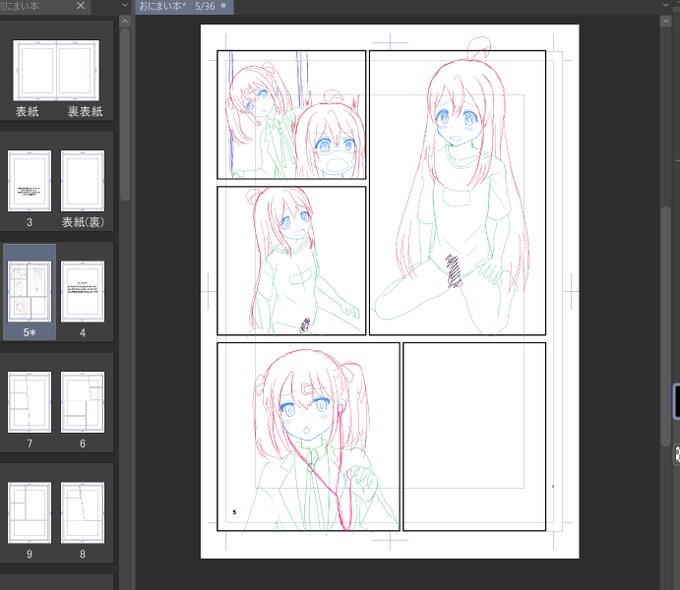Select the page 5* thumbnail
The height and width of the screenshot is (590, 680).
tap(29, 292)
